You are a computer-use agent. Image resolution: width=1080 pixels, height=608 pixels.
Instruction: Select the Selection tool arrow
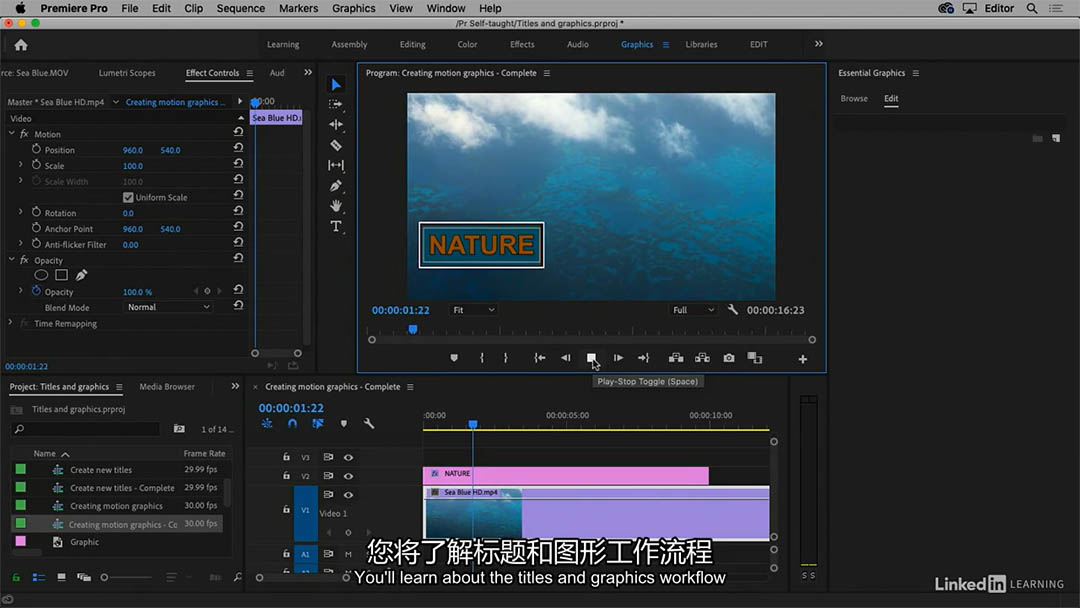(335, 85)
